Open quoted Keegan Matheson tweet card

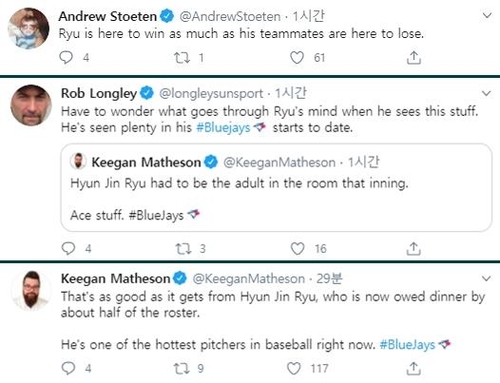[276, 187]
